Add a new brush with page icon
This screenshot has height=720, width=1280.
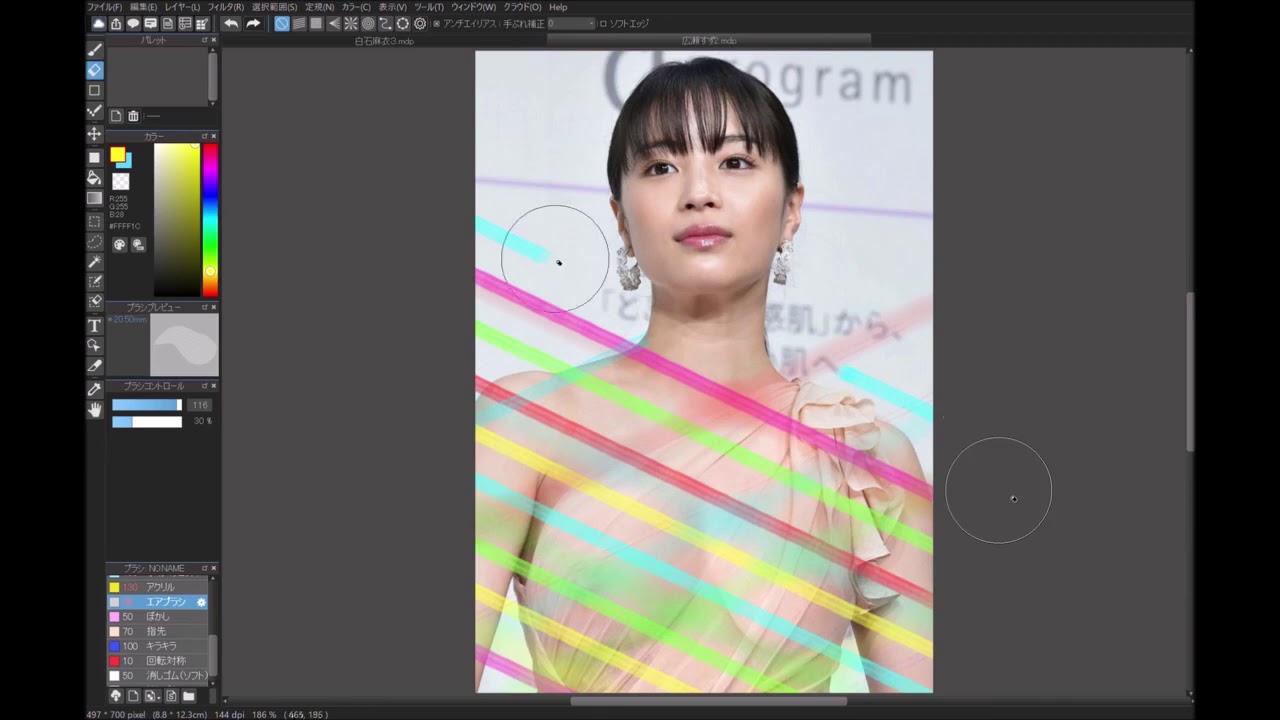133,696
